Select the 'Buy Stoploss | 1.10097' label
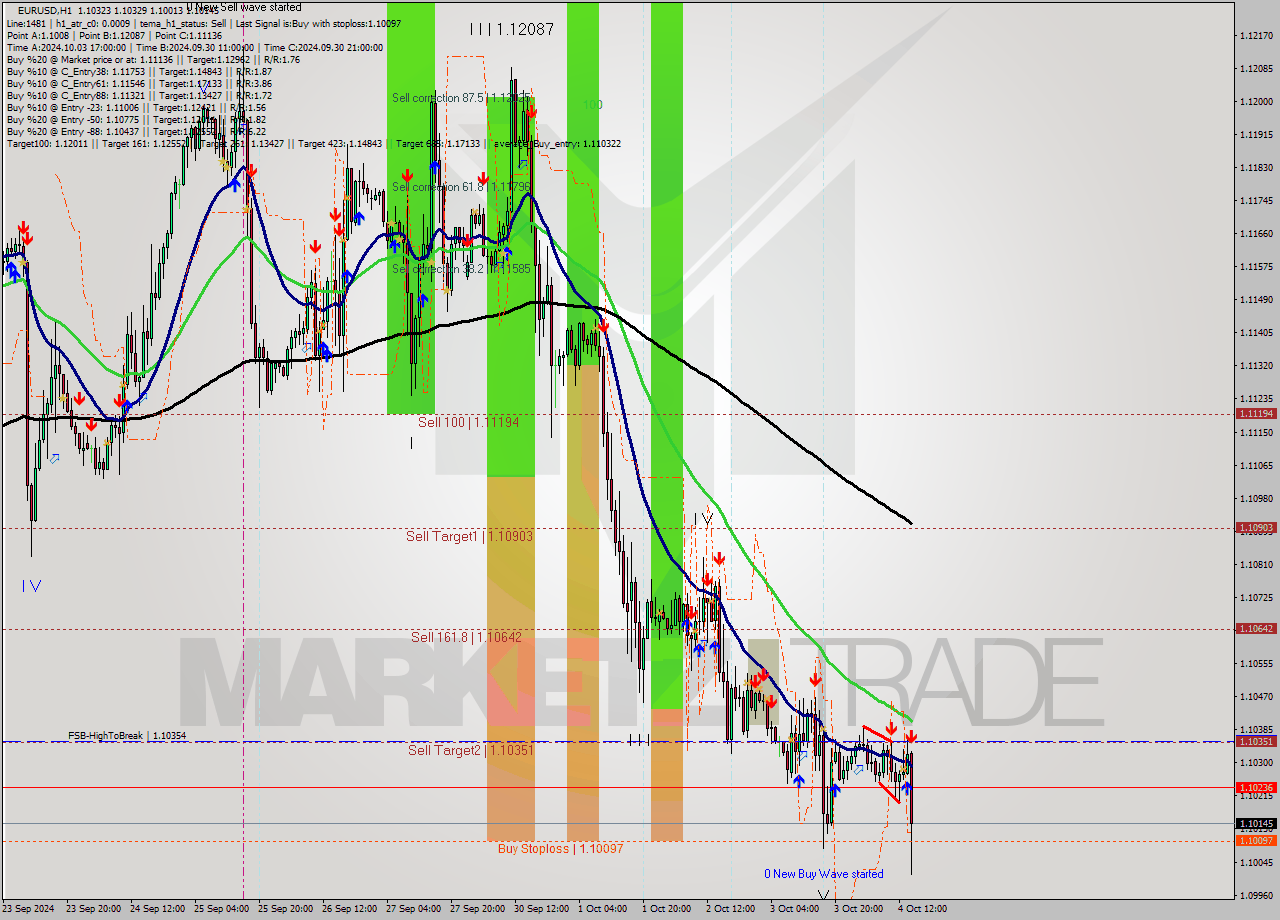The height and width of the screenshot is (920, 1280). 560,849
